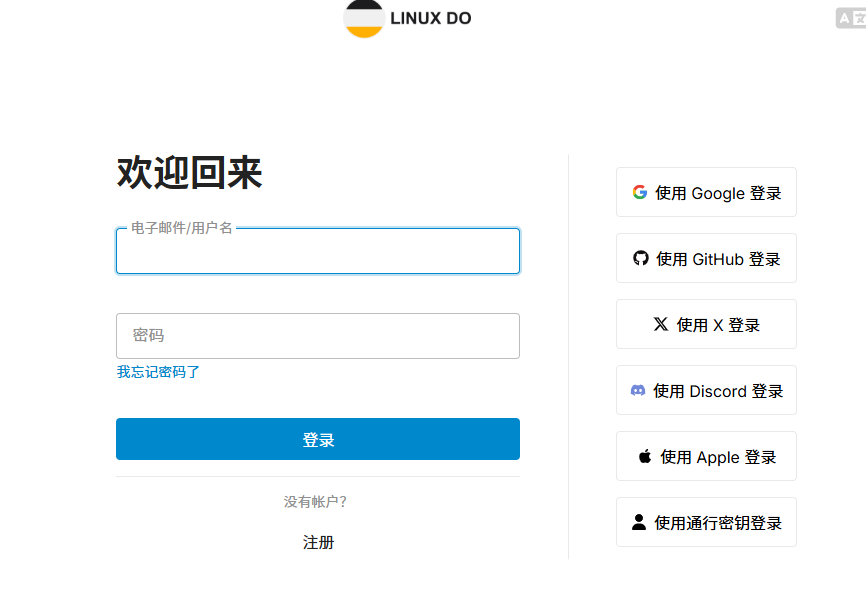Pick the 使用通行密钥登录 text
Viewport: 866px width, 606px height.
(718, 523)
